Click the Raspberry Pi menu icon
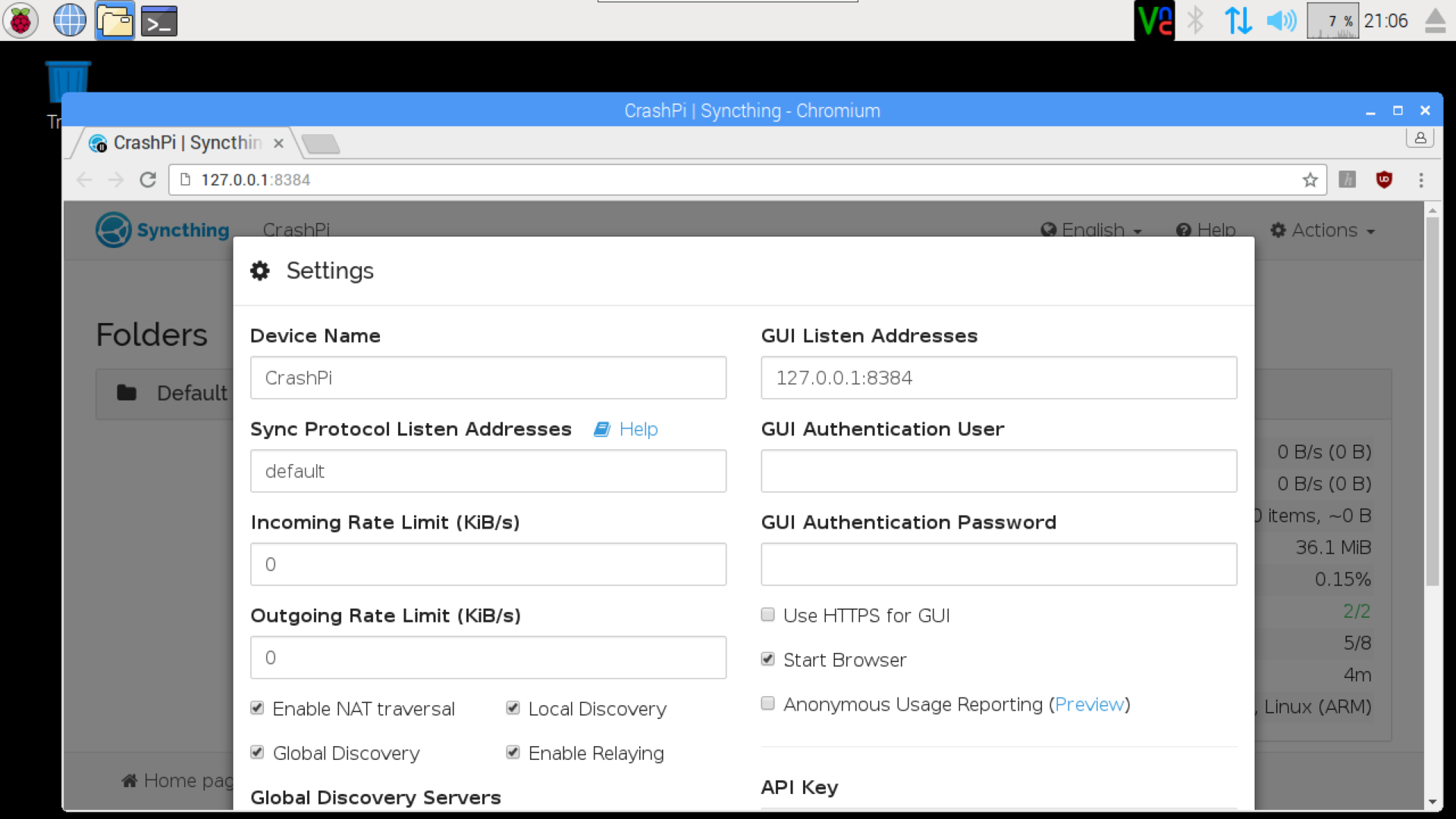Screen dimensions: 1456x819 20,20
